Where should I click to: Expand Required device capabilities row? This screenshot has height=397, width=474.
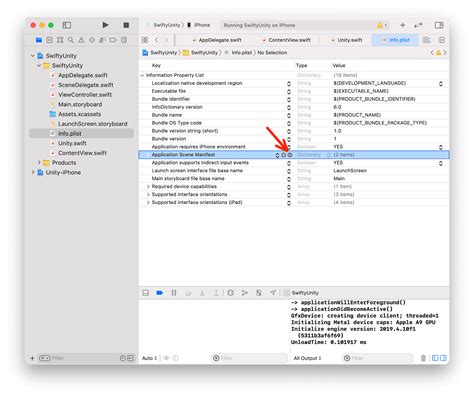point(148,186)
